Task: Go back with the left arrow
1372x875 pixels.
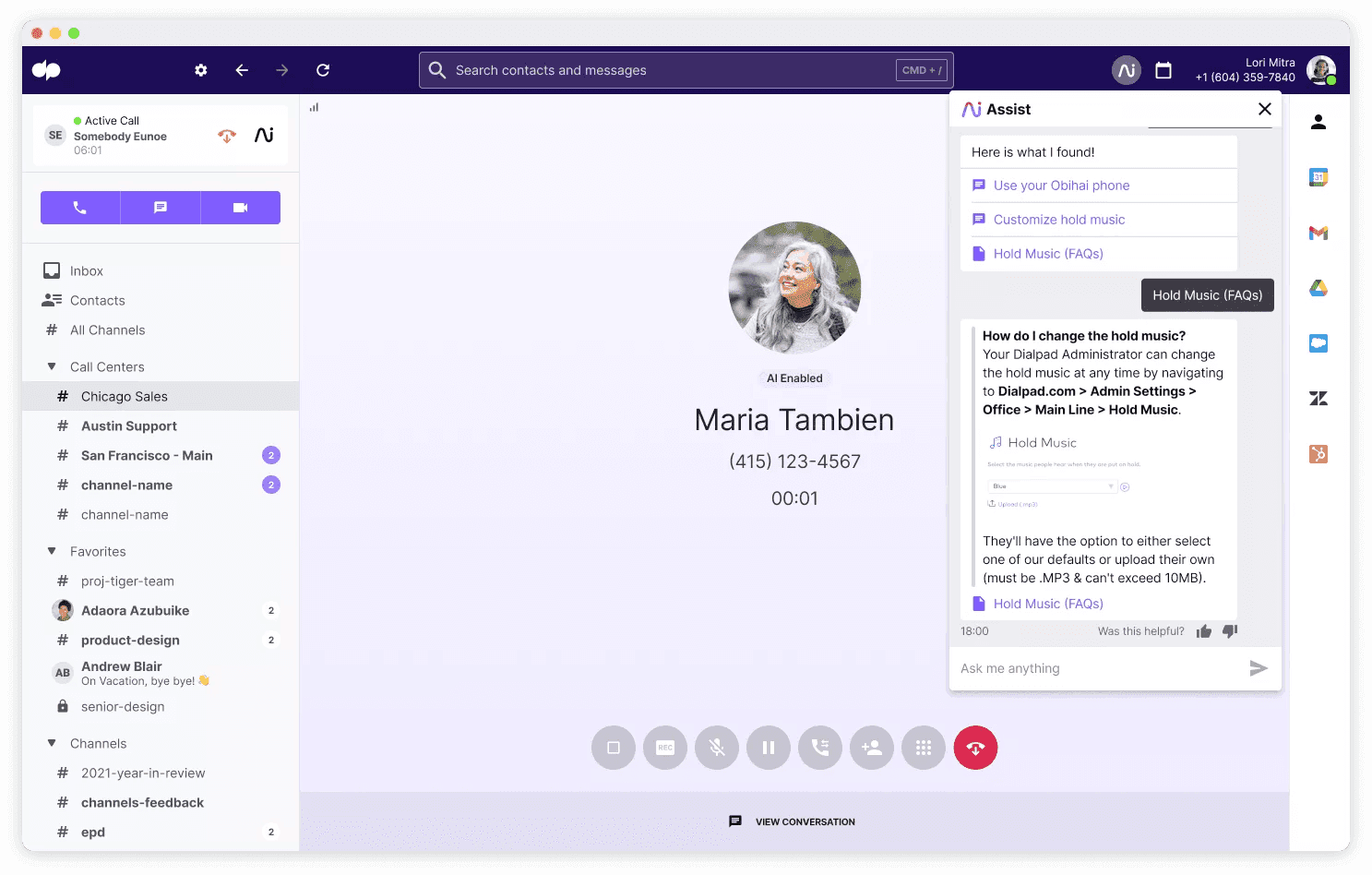Action: pyautogui.click(x=242, y=70)
